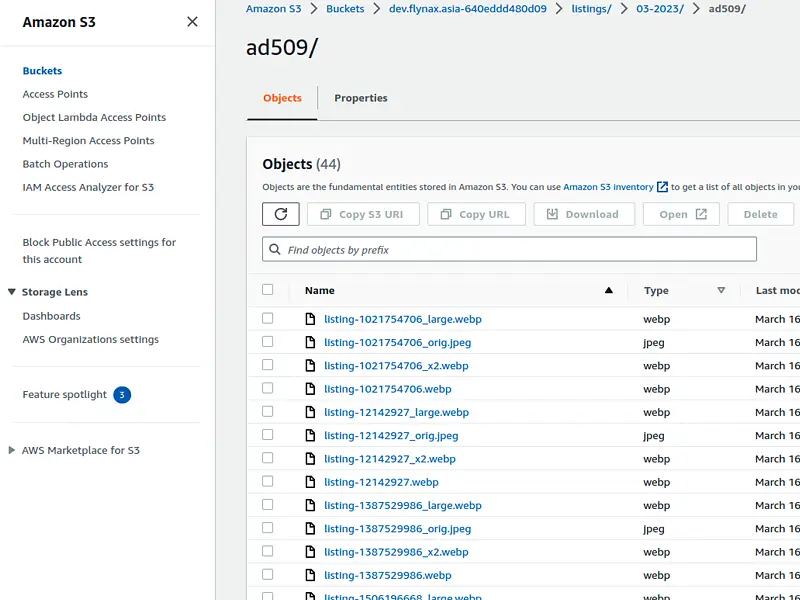Open Batch Operations in the sidebar
This screenshot has height=600, width=800.
coord(65,164)
